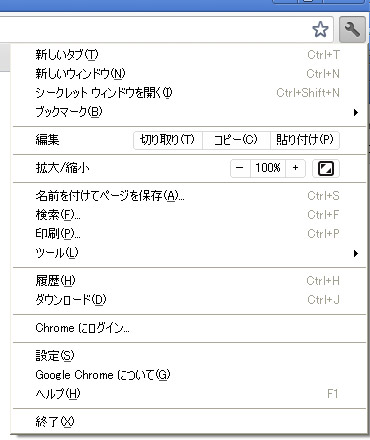The image size is (370, 440).
Task: Select 新しいタブ(T) menu item
Action: click(189, 55)
